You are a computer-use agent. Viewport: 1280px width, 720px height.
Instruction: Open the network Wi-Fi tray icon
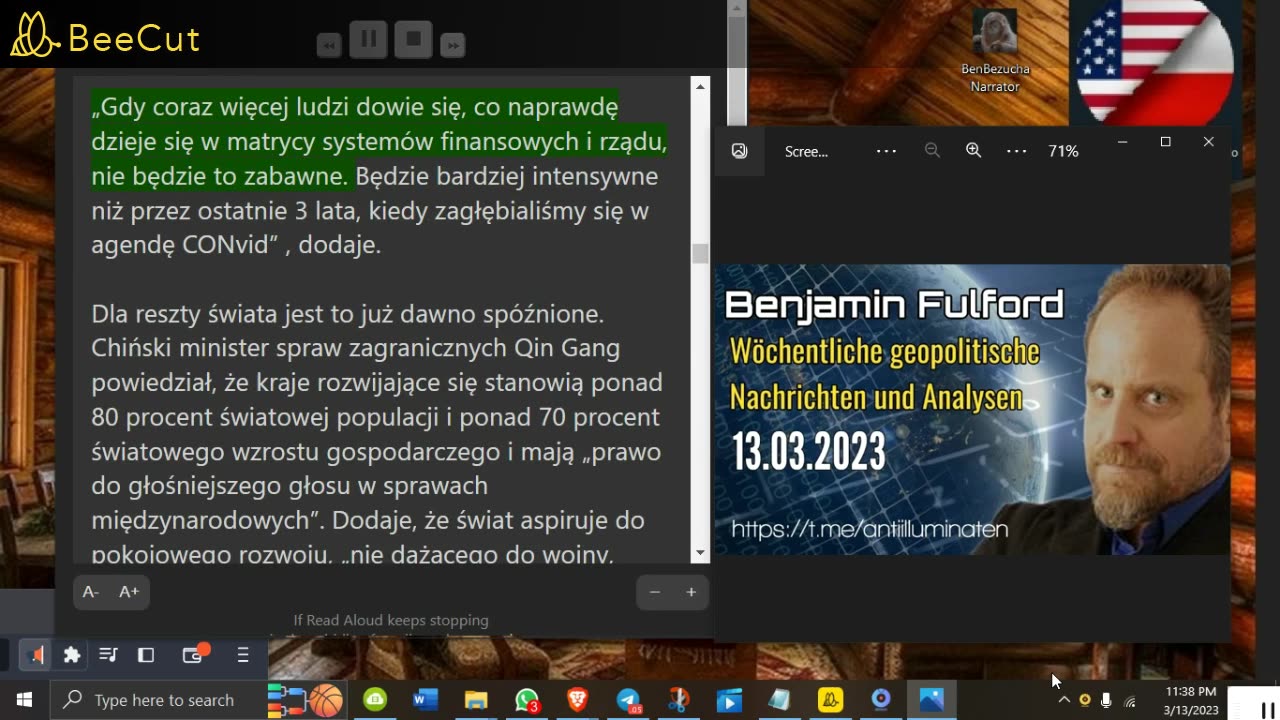[x=1130, y=701]
